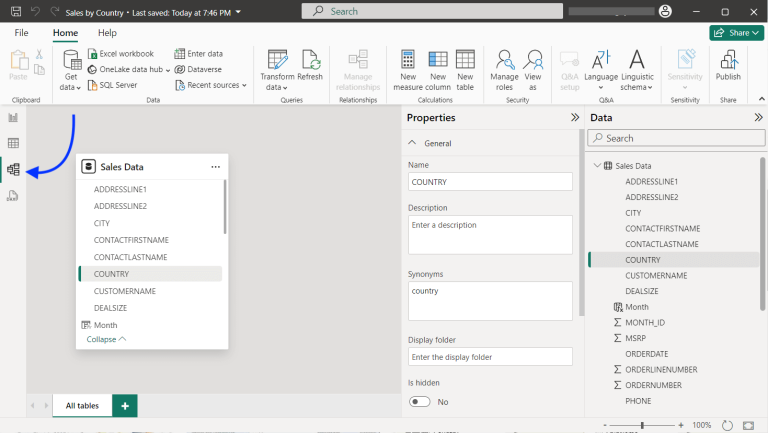
Task: Open the Model view in left sidebar
Action: pyautogui.click(x=13, y=169)
